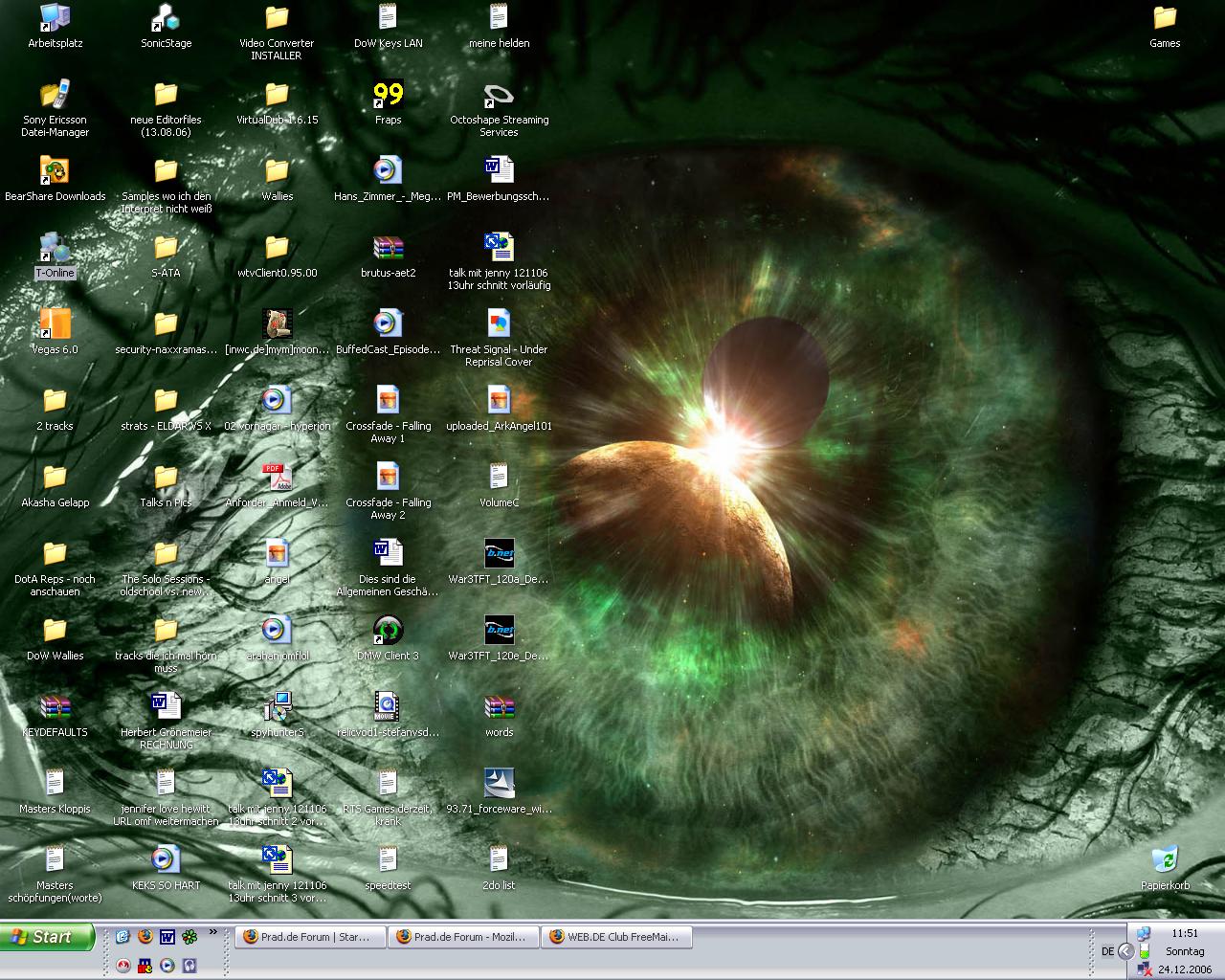Select the SonicStage desktop icon

[x=166, y=18]
